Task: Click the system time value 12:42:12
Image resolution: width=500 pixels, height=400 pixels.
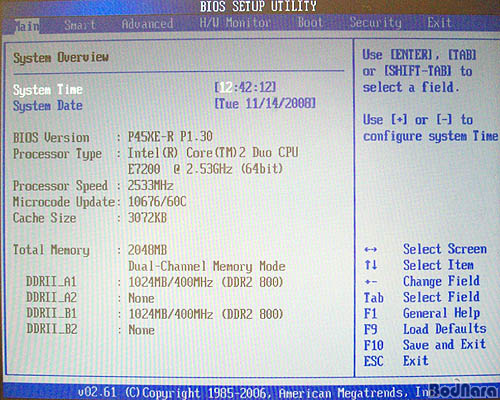Action: point(245,87)
